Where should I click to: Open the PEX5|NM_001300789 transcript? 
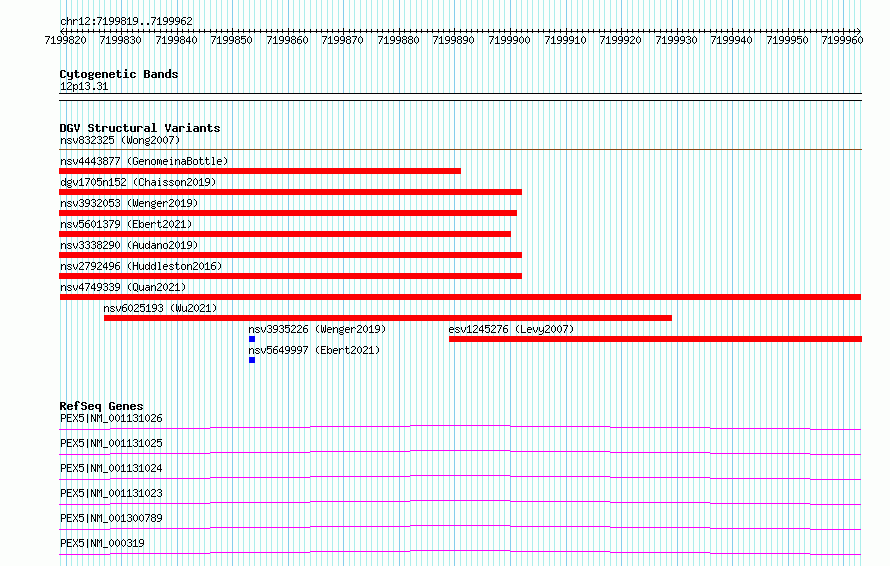coord(111,518)
